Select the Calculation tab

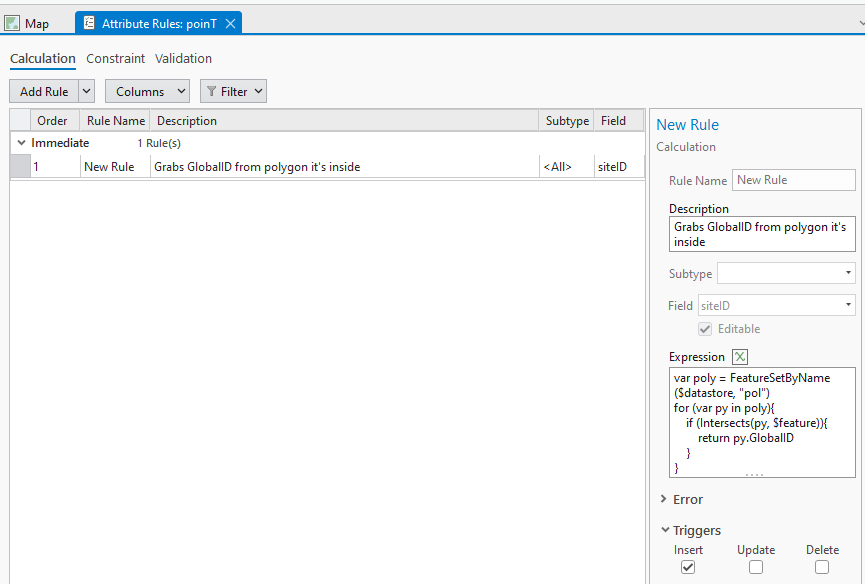pos(42,58)
